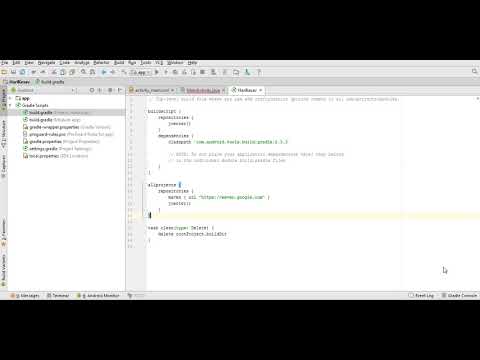This screenshot has width=480, height=360.
Task: Select build.gradle (Module: app) file
Action: [52, 120]
